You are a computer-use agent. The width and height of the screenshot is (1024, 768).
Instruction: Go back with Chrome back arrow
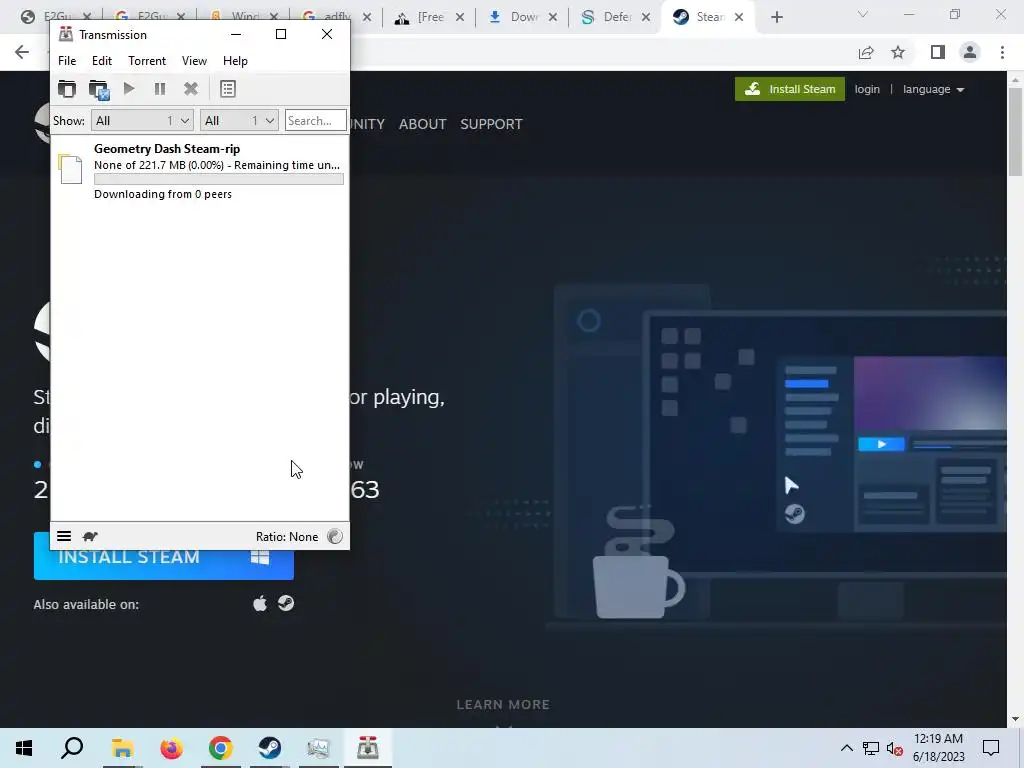point(22,52)
